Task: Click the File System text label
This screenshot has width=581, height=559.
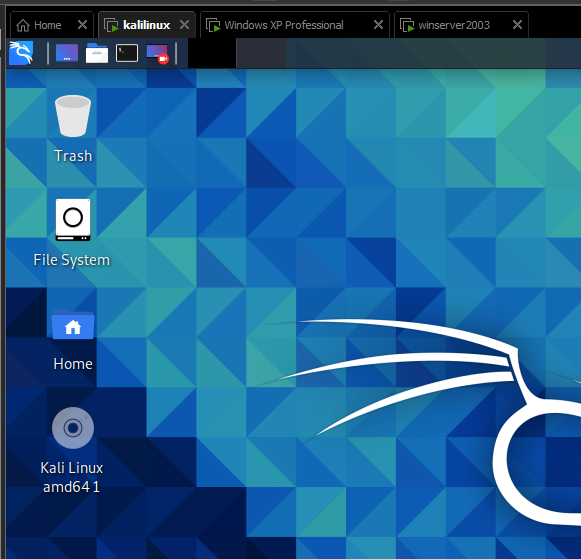Action: pyautogui.click(x=72, y=260)
